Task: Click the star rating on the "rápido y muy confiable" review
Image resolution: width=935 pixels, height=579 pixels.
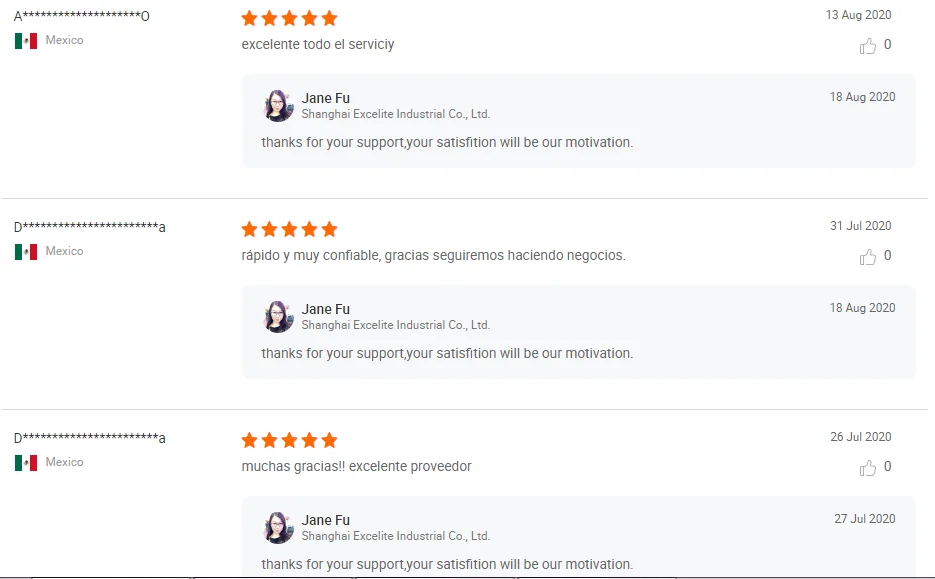Action: (290, 230)
